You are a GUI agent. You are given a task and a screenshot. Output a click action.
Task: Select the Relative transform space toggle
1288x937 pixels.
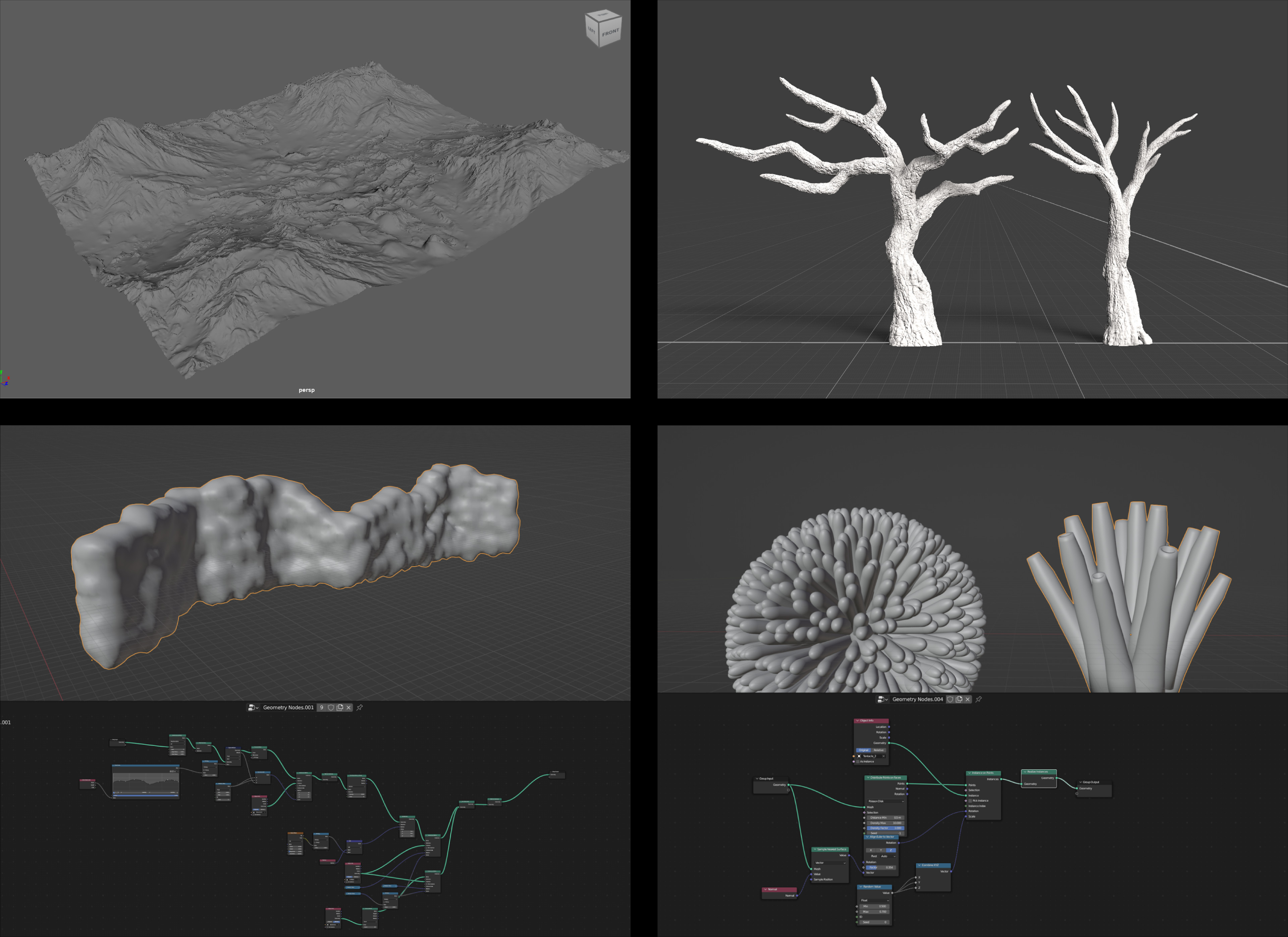click(x=878, y=750)
